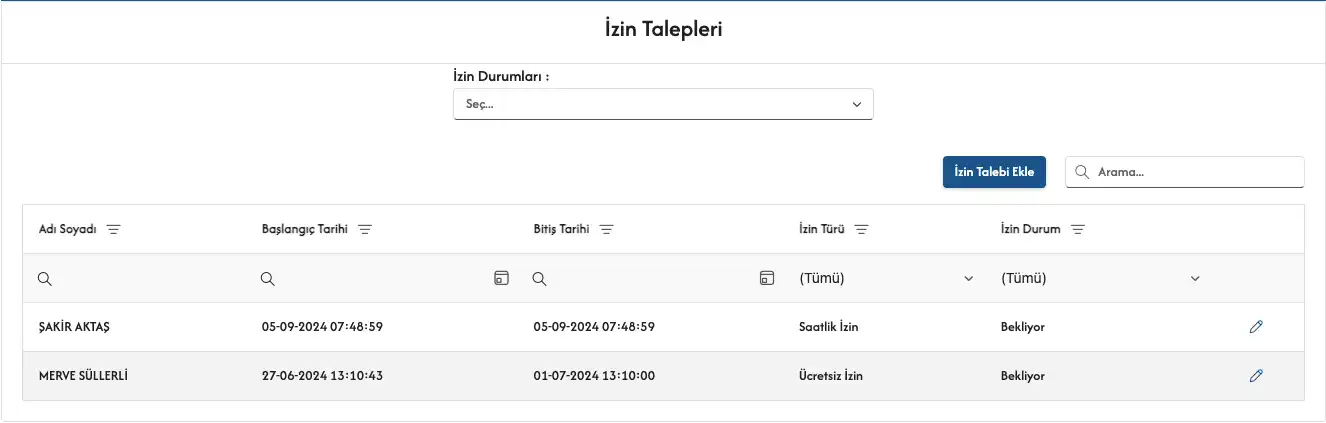Open İzin Türü (Tümü) filter dropdown

tap(885, 279)
